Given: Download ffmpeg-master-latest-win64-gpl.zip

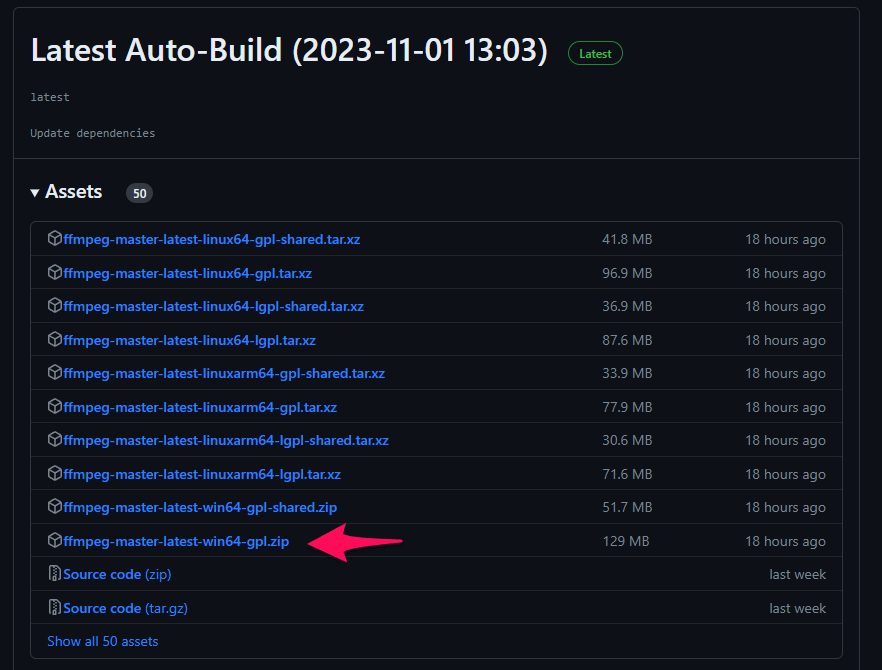Looking at the screenshot, I should click(176, 541).
